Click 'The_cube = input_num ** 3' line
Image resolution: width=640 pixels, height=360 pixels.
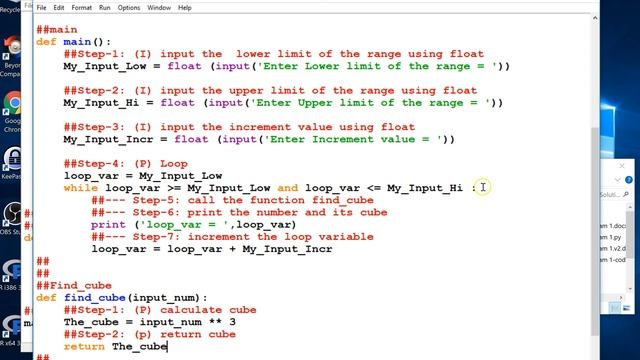(x=150, y=322)
